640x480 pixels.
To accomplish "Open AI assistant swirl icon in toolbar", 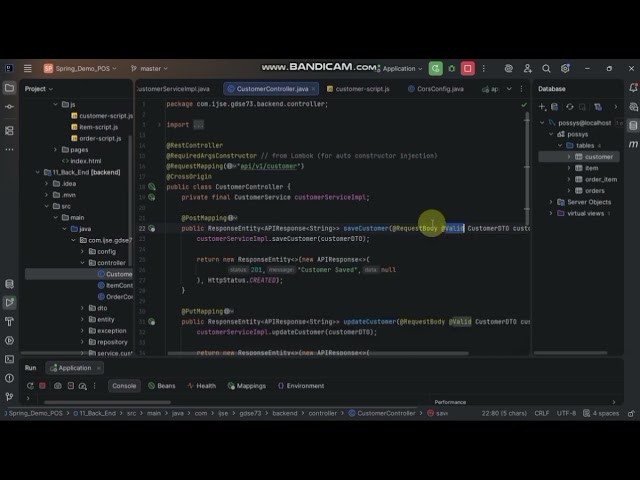I will tap(509, 69).
